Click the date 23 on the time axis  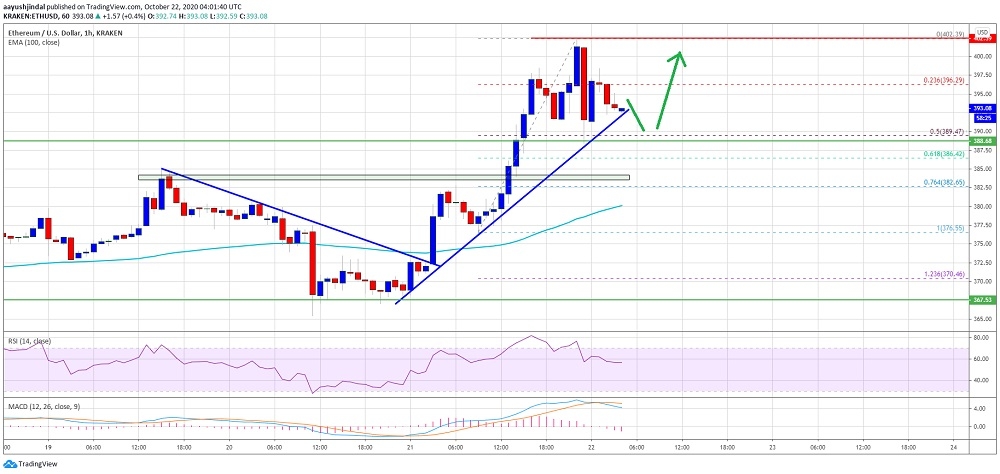(772, 447)
